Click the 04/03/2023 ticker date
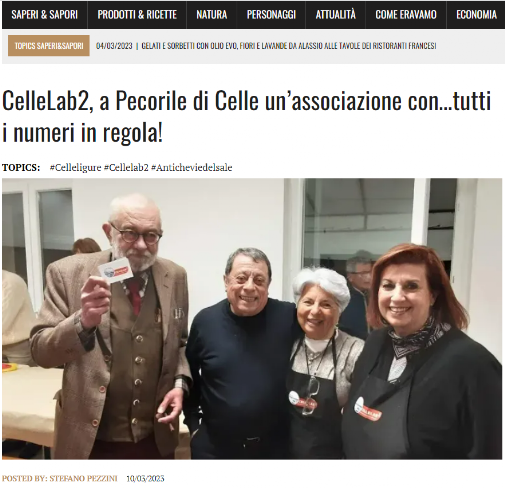Screen dimensions: 505x488 click(x=114, y=46)
